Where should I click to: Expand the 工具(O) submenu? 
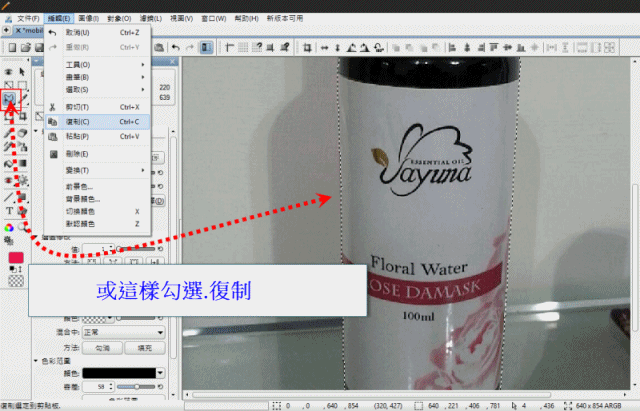click(98, 64)
